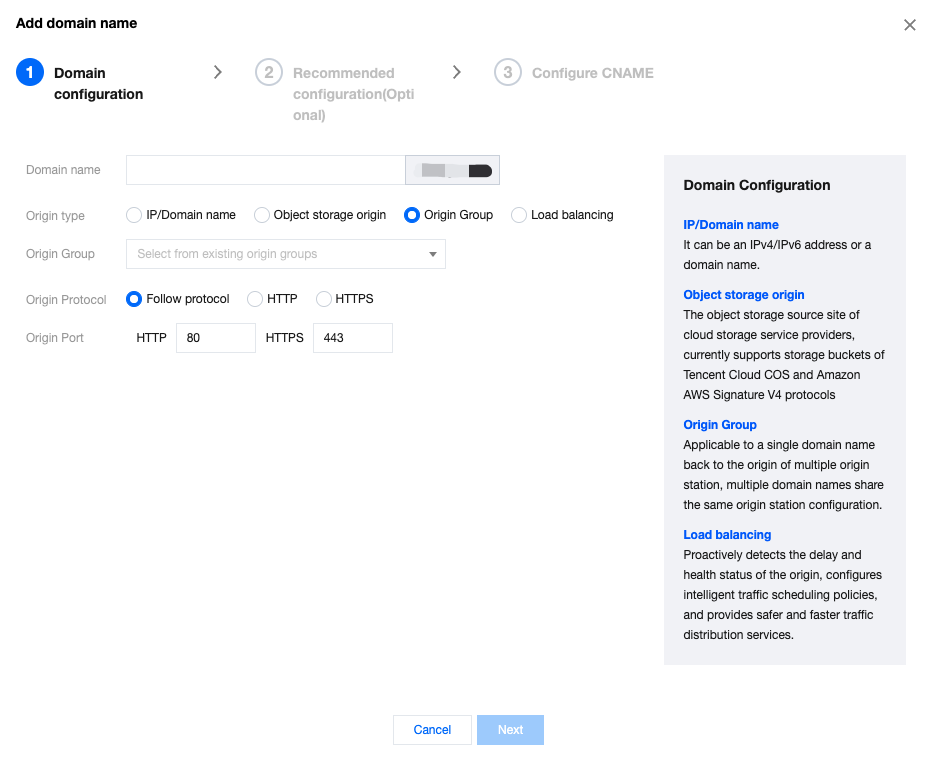
Task: Select Follow protocol origin protocol
Action: 134,299
